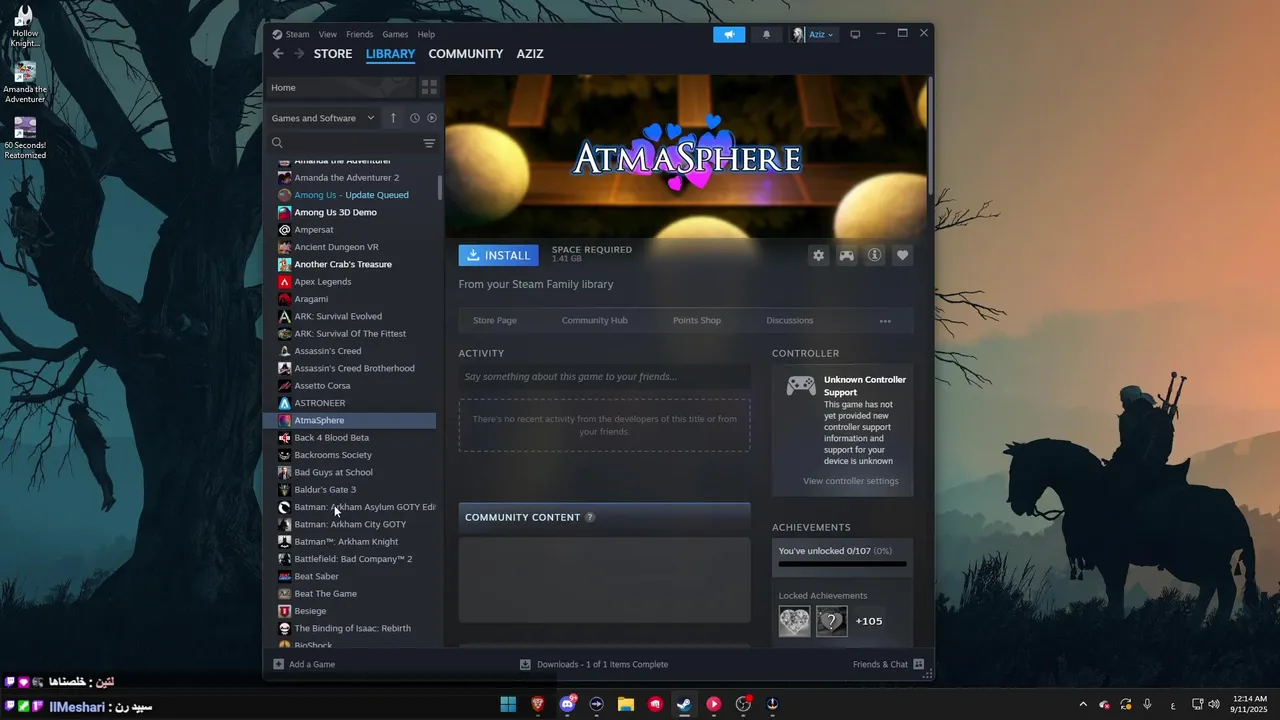
Task: Open the Help menu
Action: [426, 34]
